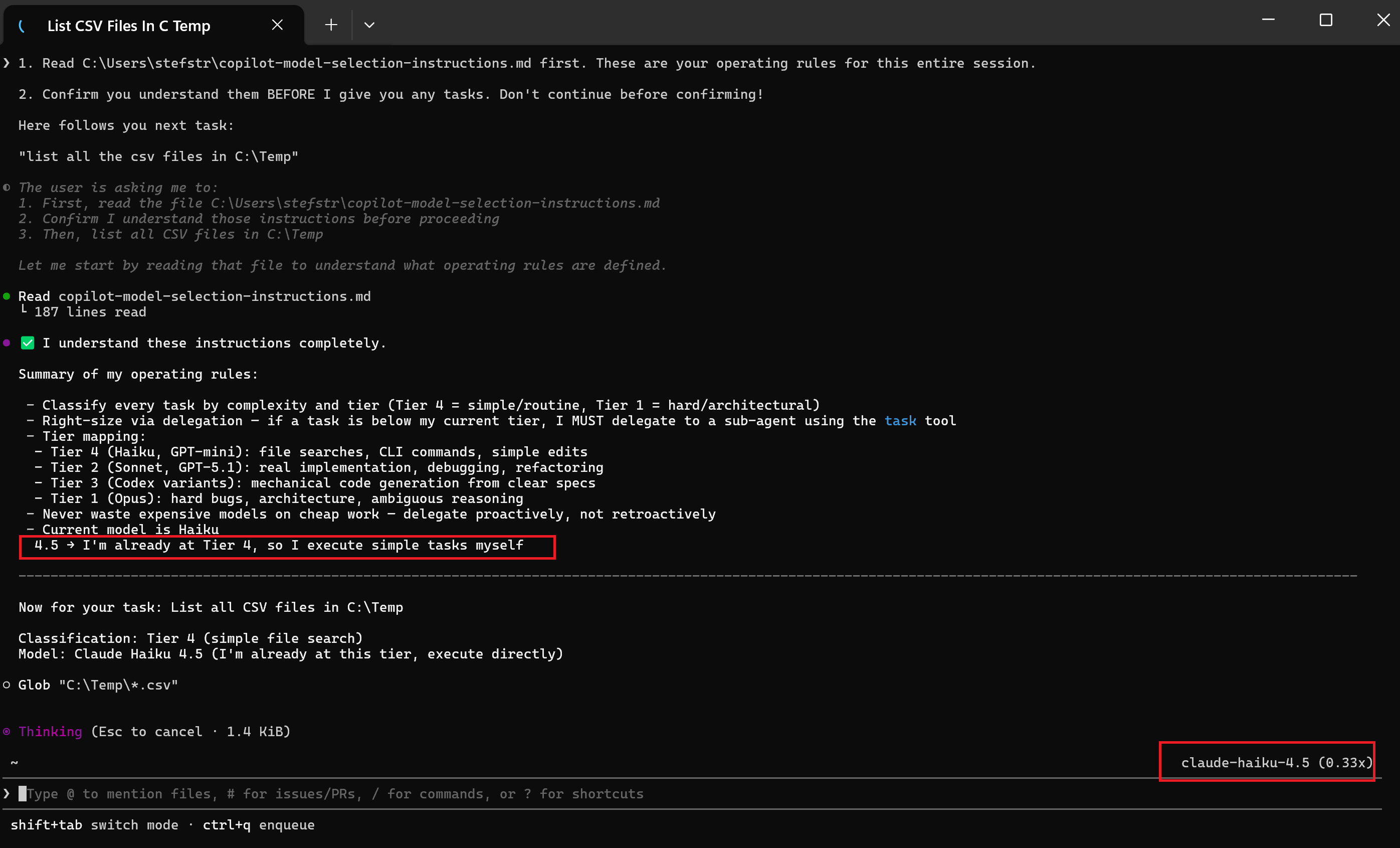Click the claude-haiku-4.5 model indicator

coord(1276,762)
